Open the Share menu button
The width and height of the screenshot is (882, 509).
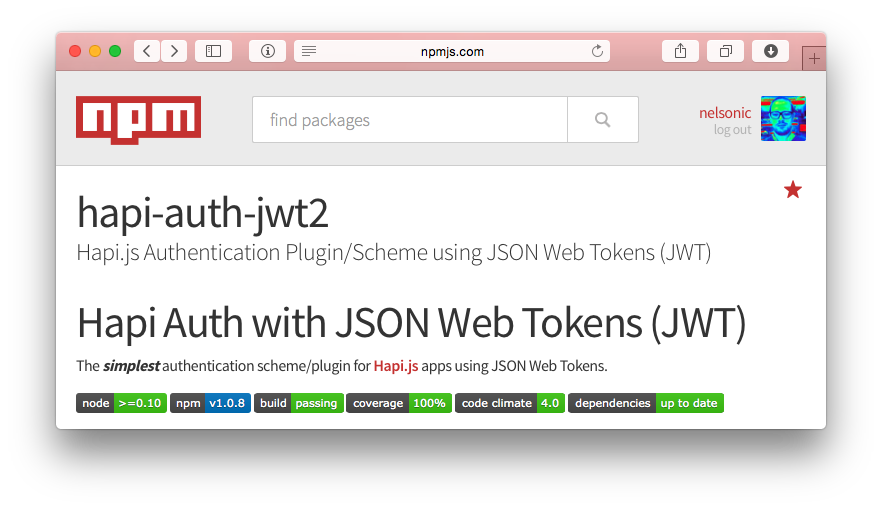[x=681, y=51]
